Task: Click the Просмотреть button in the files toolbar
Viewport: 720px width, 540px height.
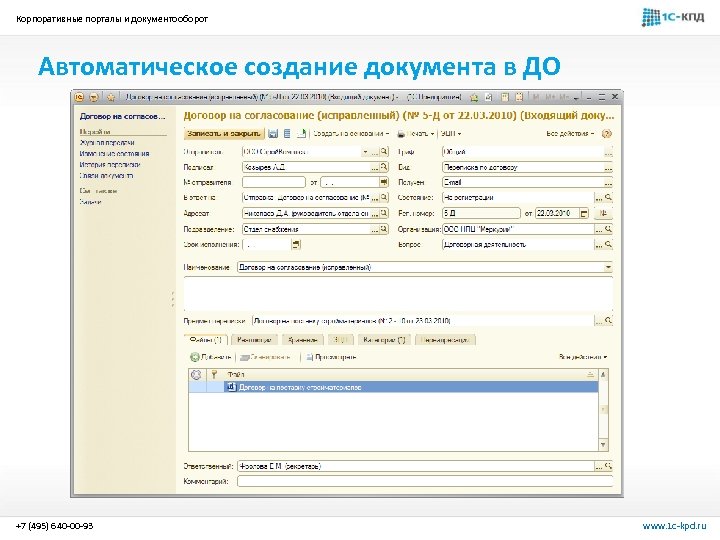Action: [x=332, y=357]
